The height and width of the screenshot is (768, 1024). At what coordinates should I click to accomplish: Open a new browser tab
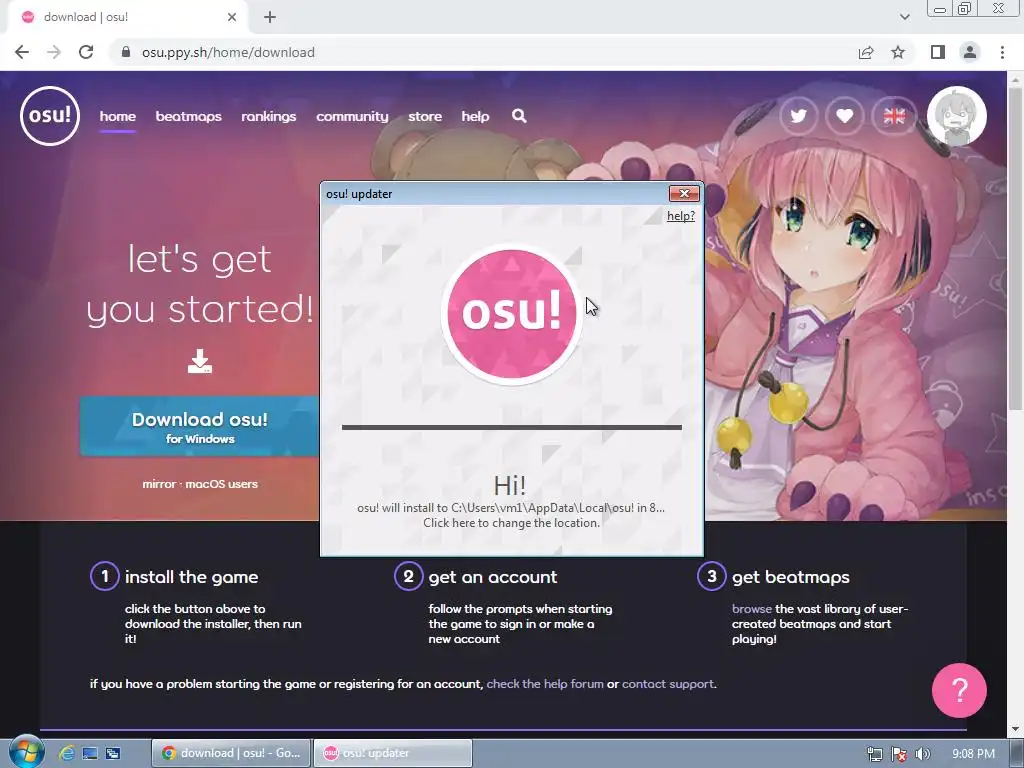[x=270, y=17]
